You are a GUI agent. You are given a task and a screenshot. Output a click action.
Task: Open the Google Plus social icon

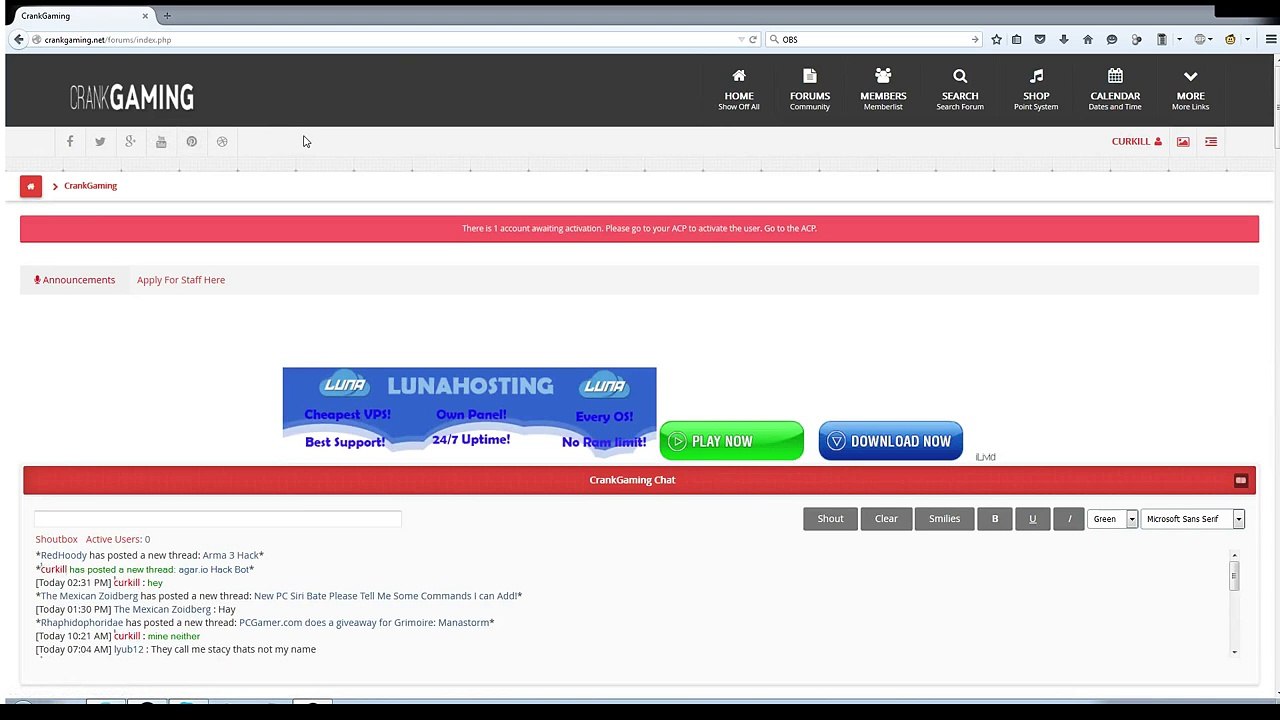pyautogui.click(x=130, y=142)
